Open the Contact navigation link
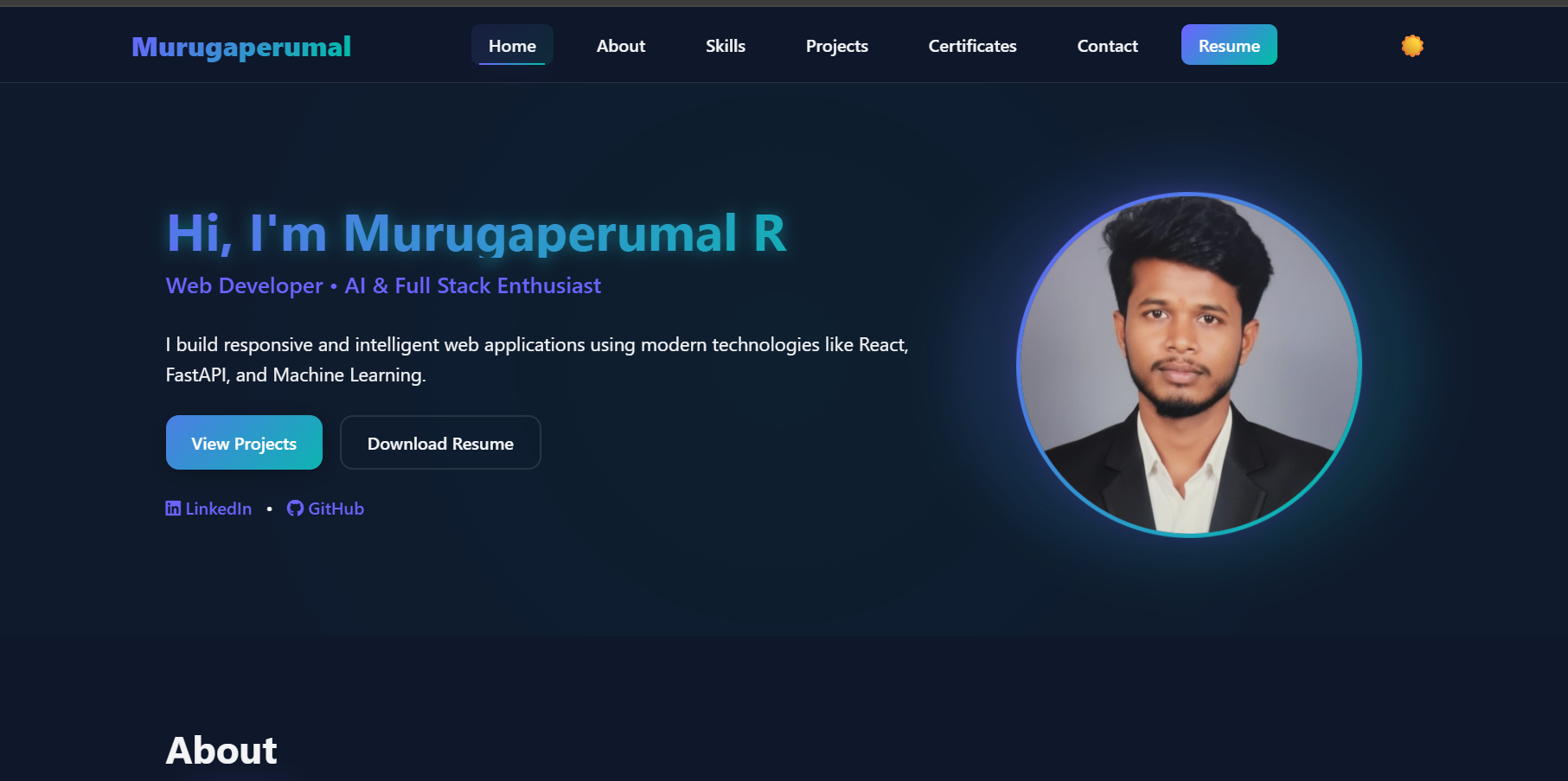 [1107, 46]
